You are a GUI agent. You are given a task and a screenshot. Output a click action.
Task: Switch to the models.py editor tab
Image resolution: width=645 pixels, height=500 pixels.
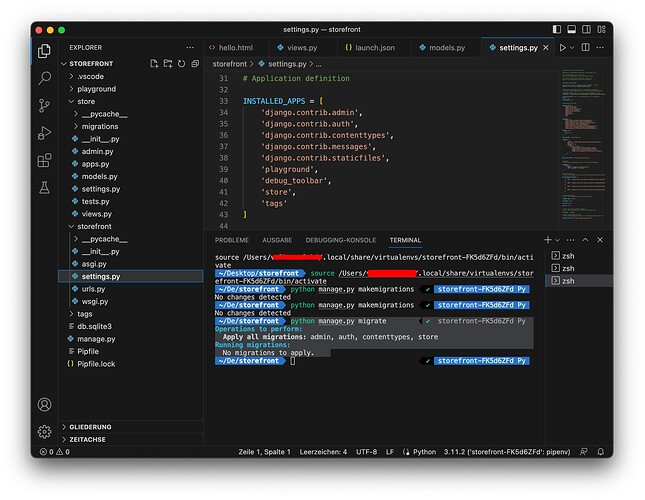446,47
